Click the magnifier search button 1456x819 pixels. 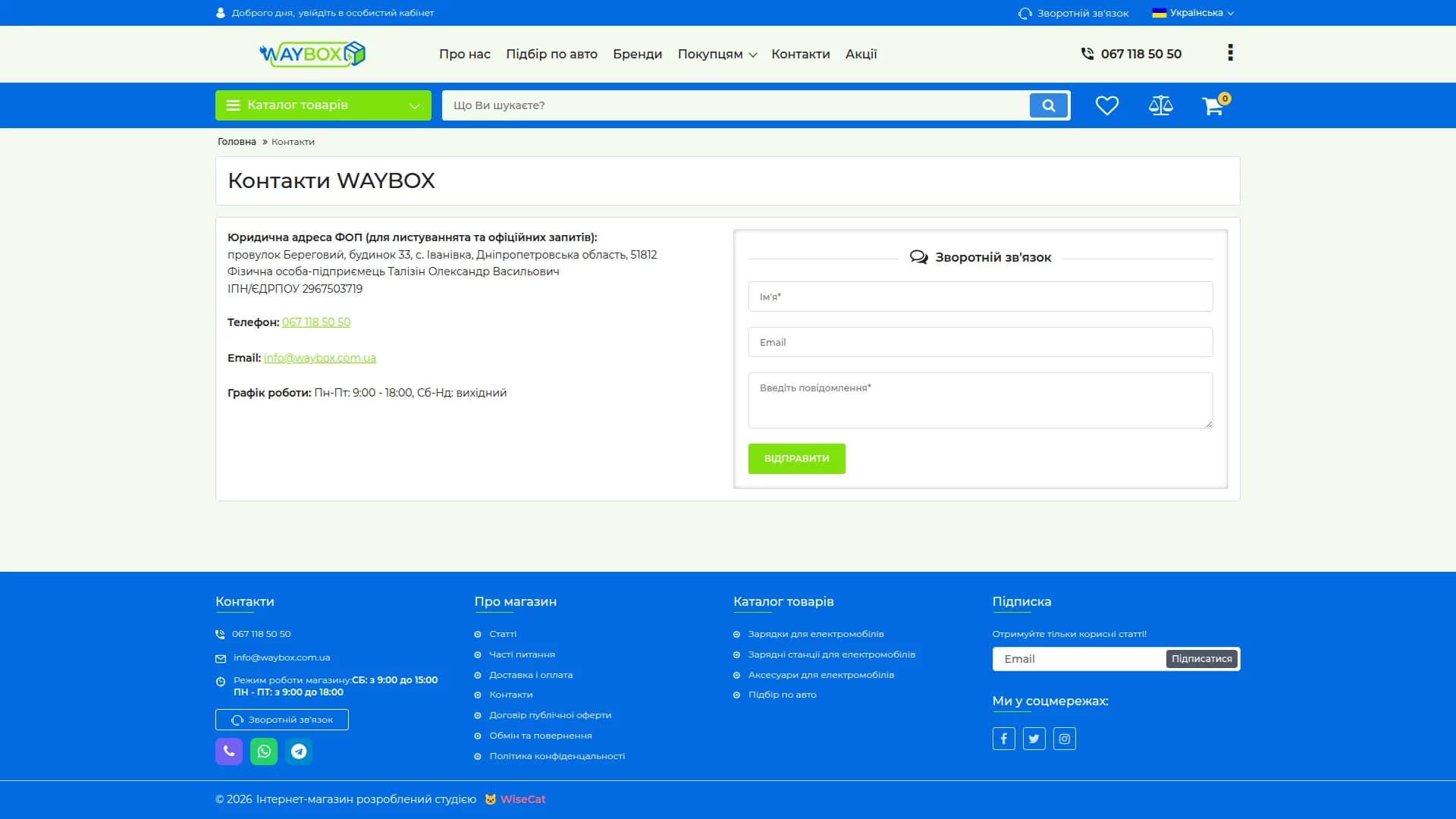[x=1049, y=105]
